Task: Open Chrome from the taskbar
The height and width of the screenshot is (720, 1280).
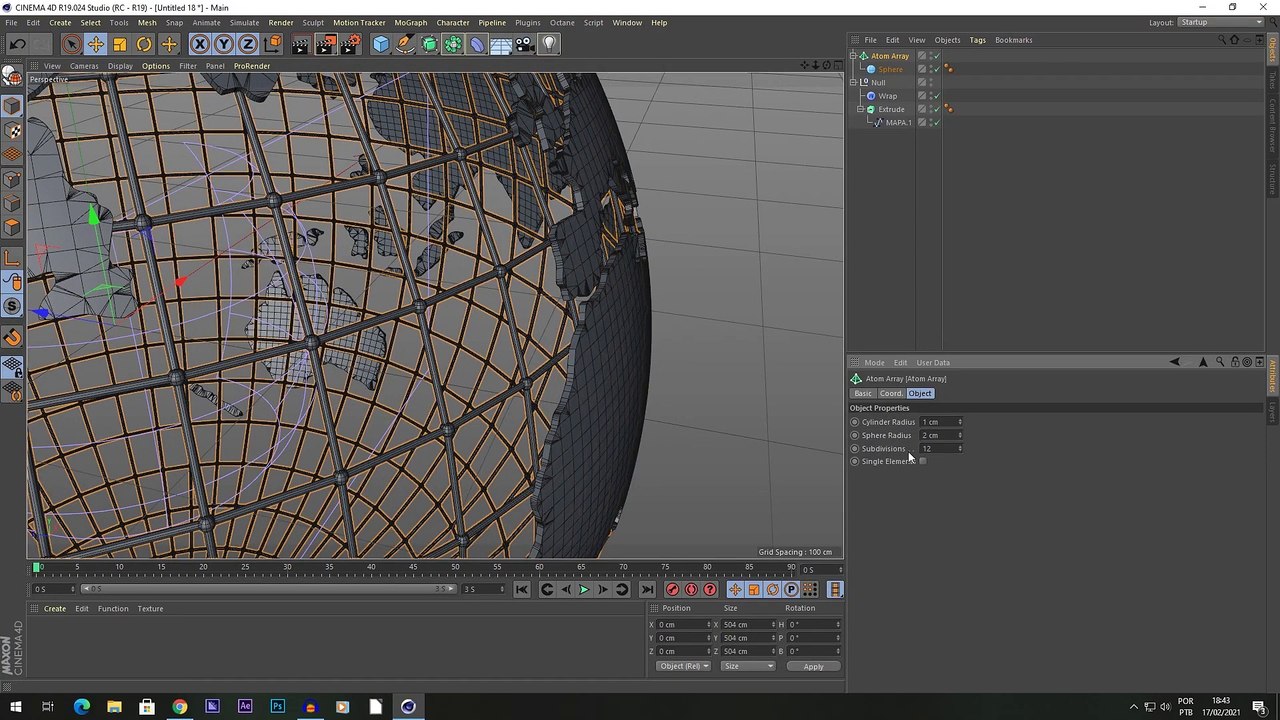Action: click(179, 707)
